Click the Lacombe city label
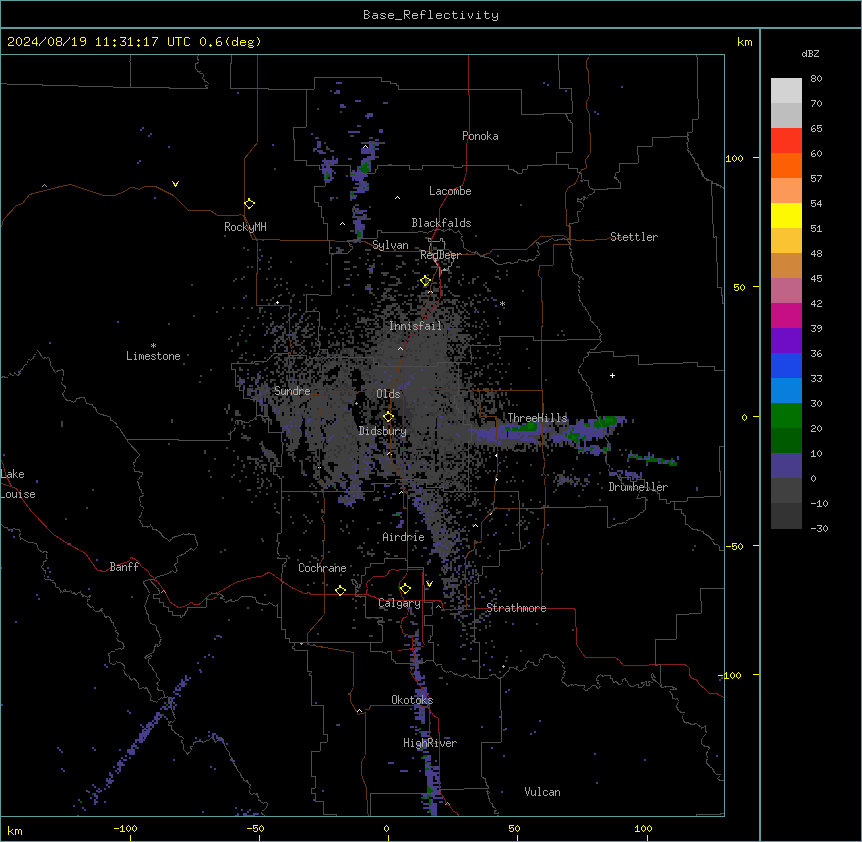The image size is (862, 842). (450, 191)
